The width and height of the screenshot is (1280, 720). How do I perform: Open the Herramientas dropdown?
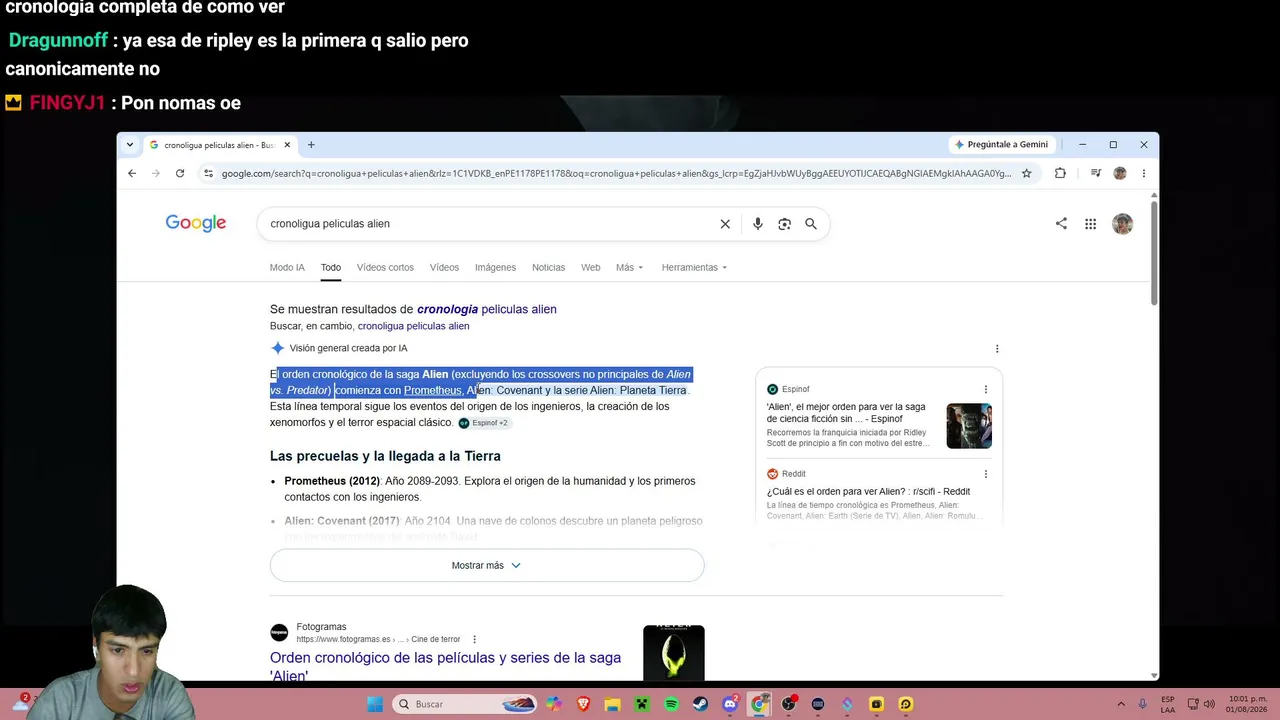tap(694, 268)
